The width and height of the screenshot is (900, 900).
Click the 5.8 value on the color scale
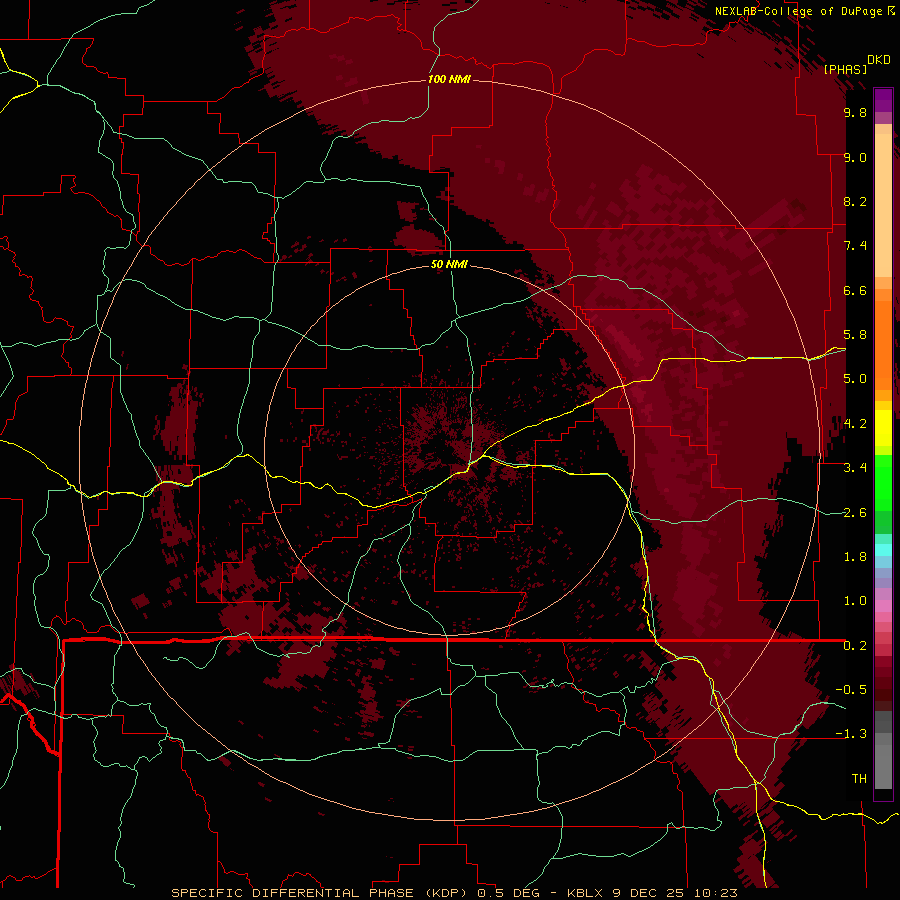[x=855, y=335]
